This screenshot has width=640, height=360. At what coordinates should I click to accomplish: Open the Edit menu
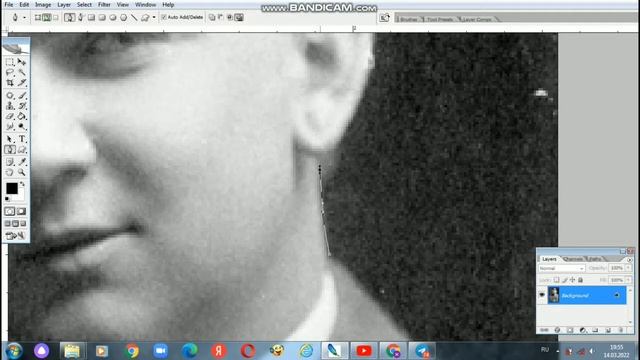[x=24, y=5]
